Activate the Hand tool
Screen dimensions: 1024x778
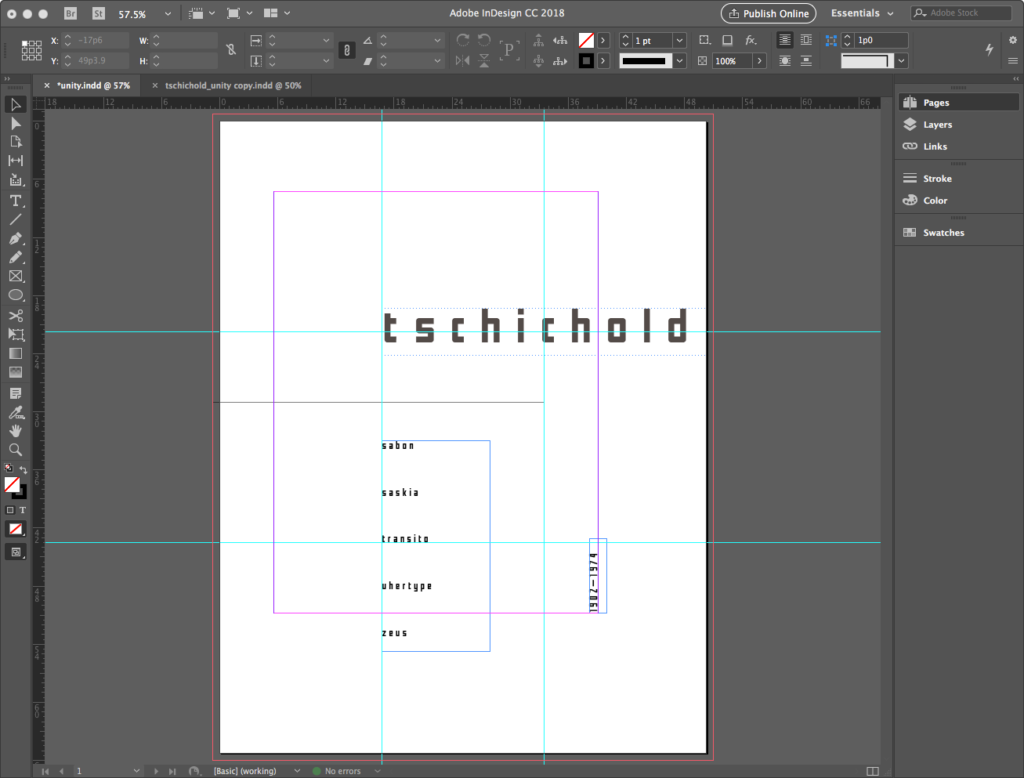15,430
